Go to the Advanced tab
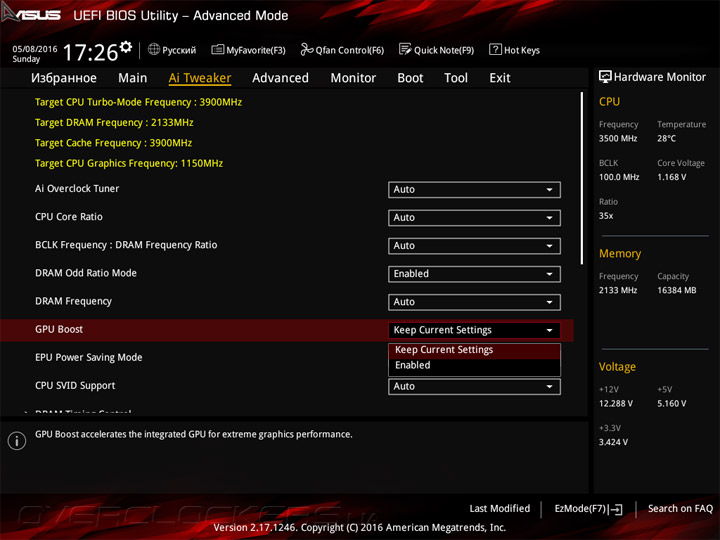The width and height of the screenshot is (720, 540). click(x=281, y=78)
